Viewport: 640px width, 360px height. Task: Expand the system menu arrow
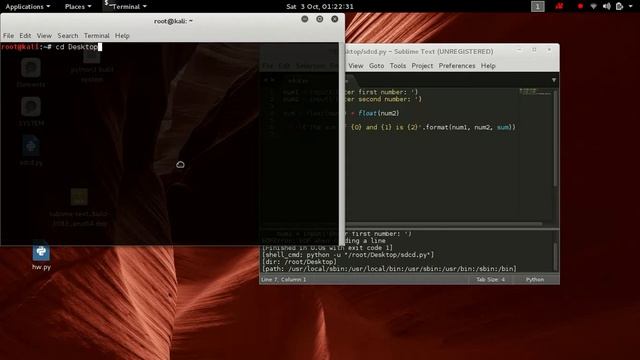click(631, 7)
